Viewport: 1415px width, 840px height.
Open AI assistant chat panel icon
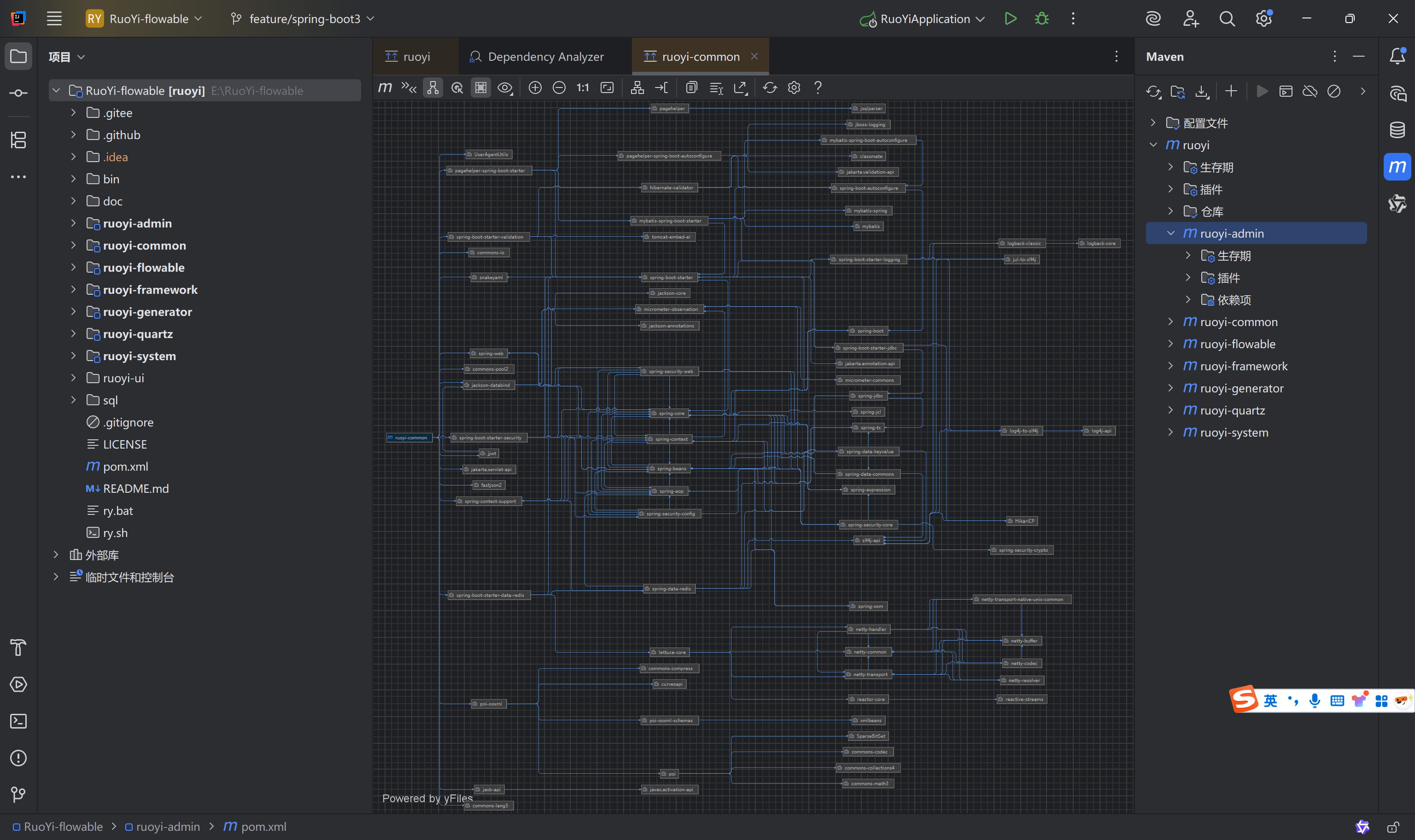[x=1397, y=93]
